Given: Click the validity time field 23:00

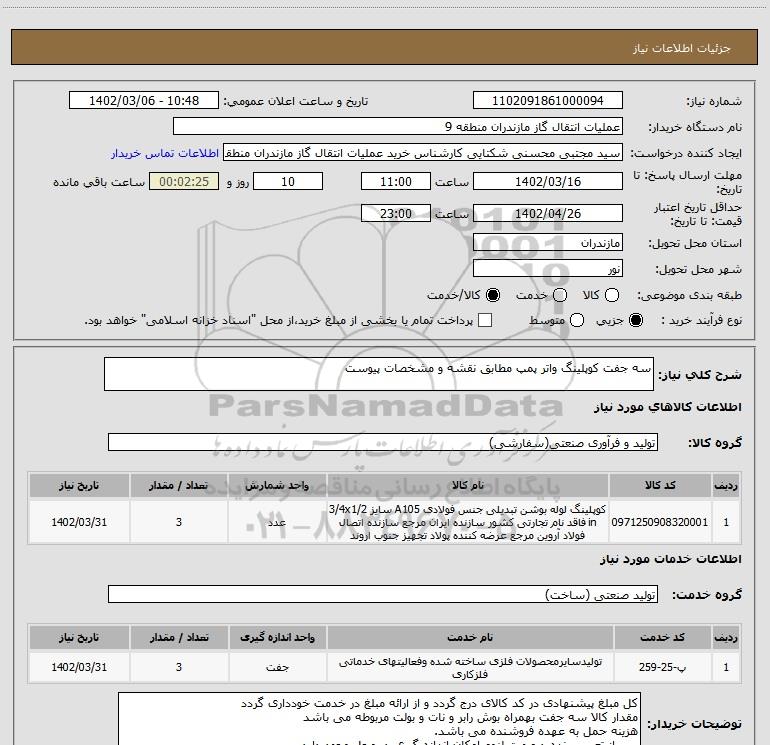Looking at the screenshot, I should tap(396, 214).
